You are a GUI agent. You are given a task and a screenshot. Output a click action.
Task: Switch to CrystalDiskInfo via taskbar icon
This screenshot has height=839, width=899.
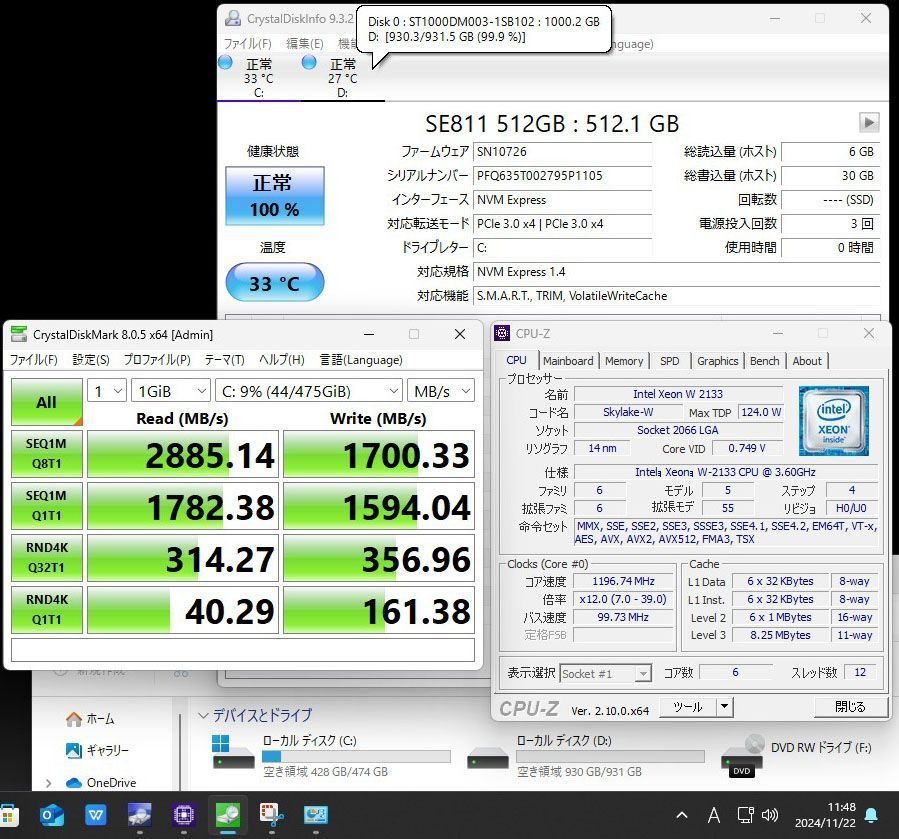[x=139, y=815]
